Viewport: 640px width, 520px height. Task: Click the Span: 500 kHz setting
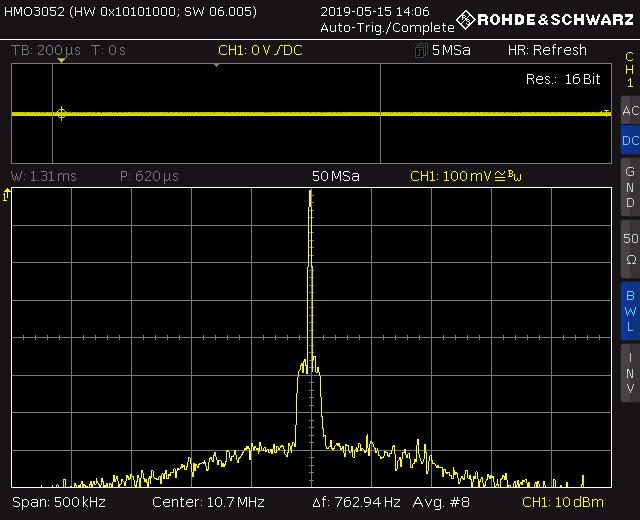pyautogui.click(x=58, y=501)
